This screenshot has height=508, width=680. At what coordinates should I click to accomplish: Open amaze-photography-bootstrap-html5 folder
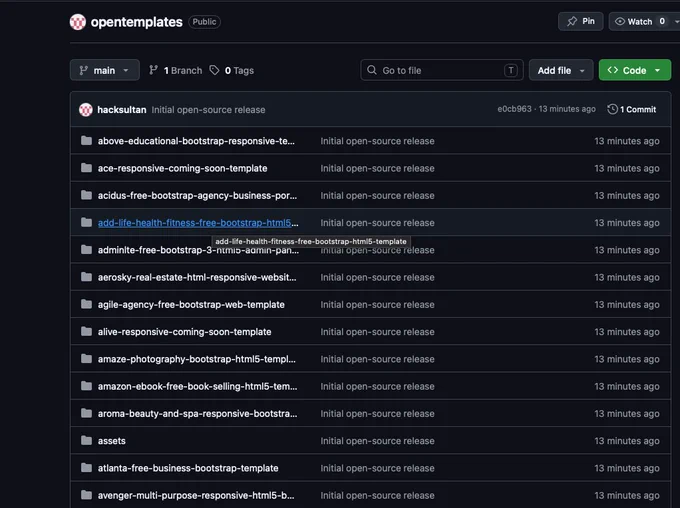click(x=196, y=359)
